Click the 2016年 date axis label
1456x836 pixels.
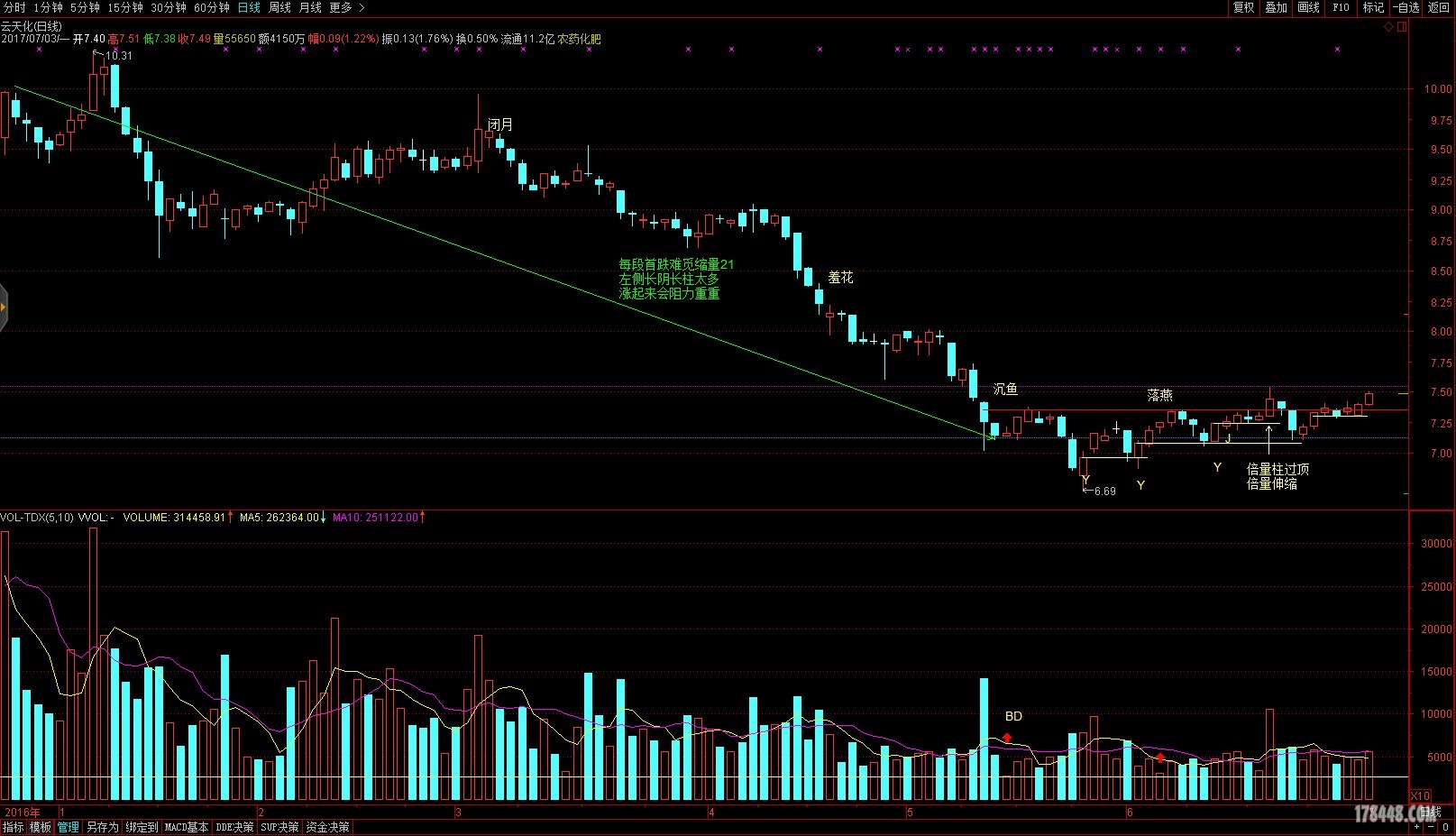coord(23,813)
